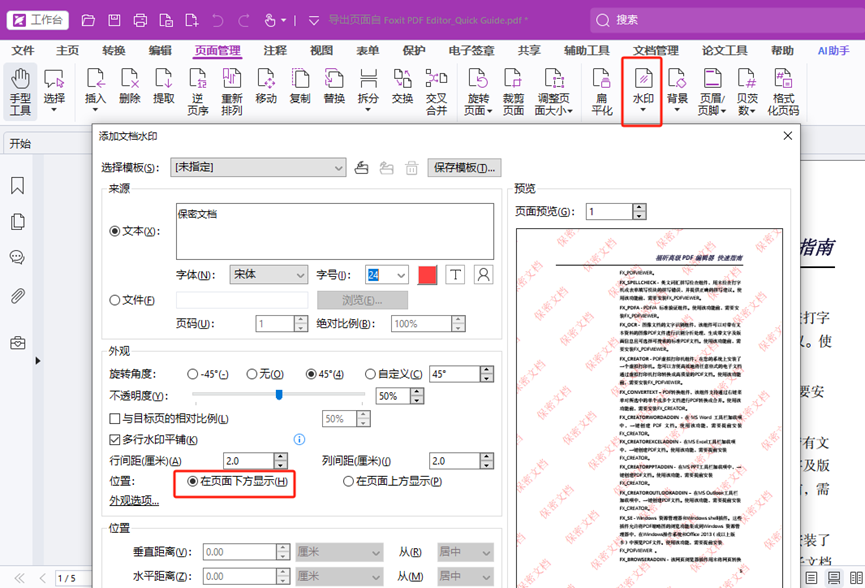Open the 文件 menu

click(x=22, y=51)
